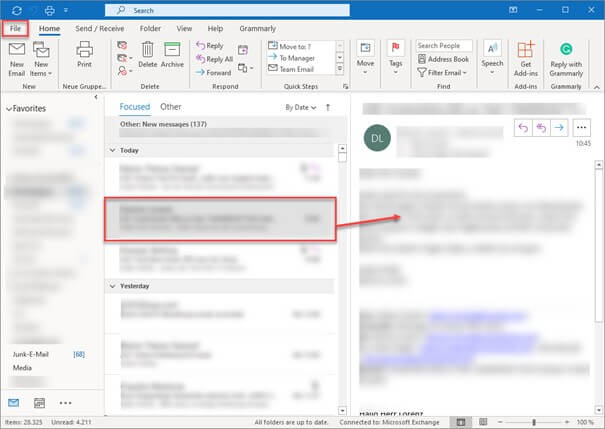Click the Search People input field

tap(443, 46)
